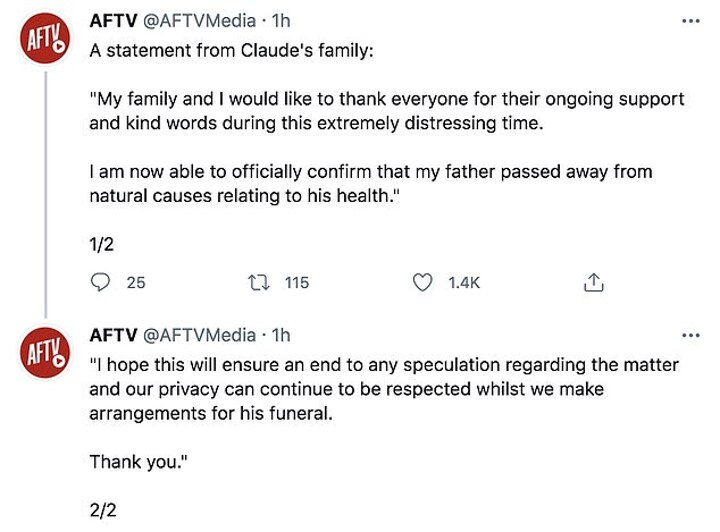Click the 2/2 text in second tweet
The width and height of the screenshot is (720, 532).
[104, 510]
